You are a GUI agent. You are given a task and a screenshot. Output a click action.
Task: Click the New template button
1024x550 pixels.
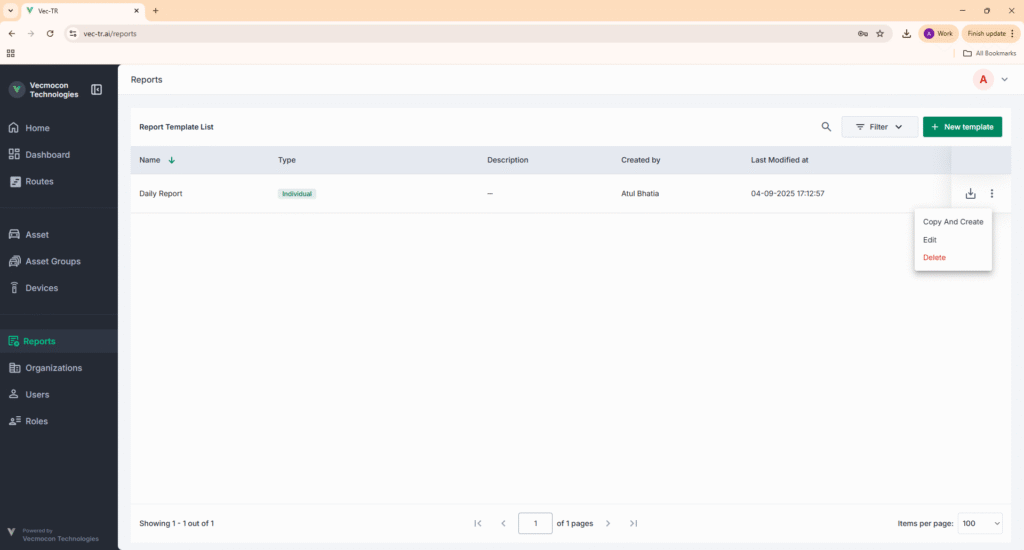(962, 127)
